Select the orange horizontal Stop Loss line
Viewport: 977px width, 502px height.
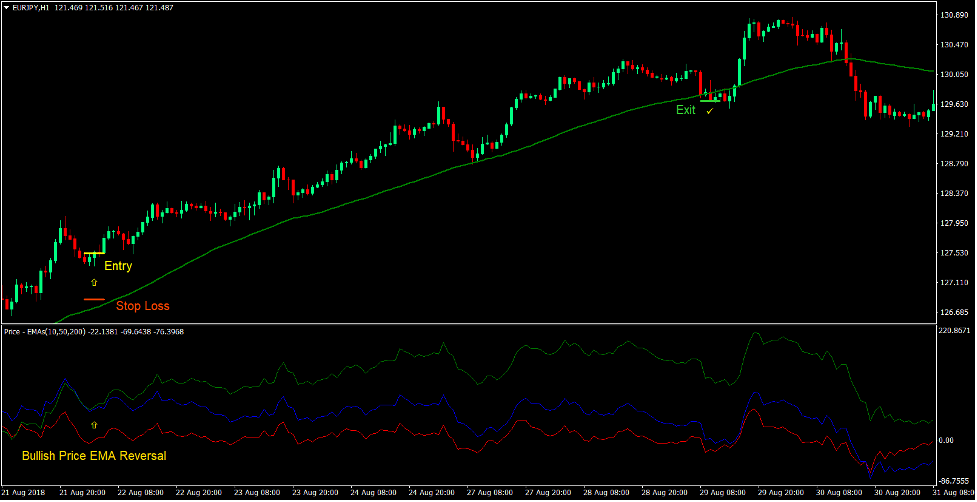point(94,300)
